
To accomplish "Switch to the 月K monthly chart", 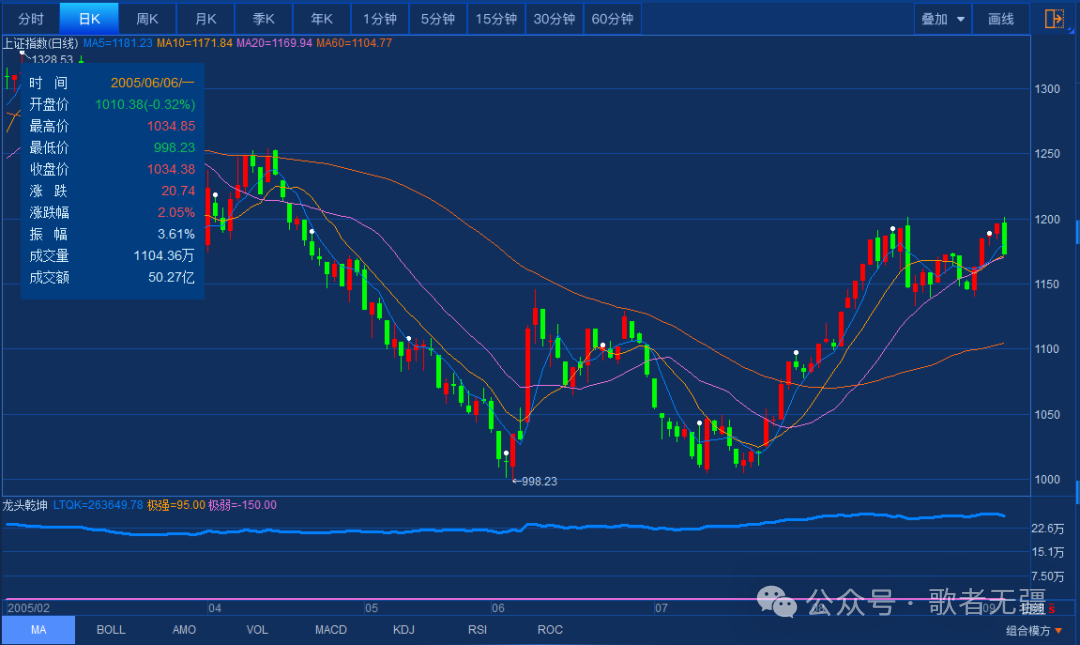I will click(x=206, y=19).
